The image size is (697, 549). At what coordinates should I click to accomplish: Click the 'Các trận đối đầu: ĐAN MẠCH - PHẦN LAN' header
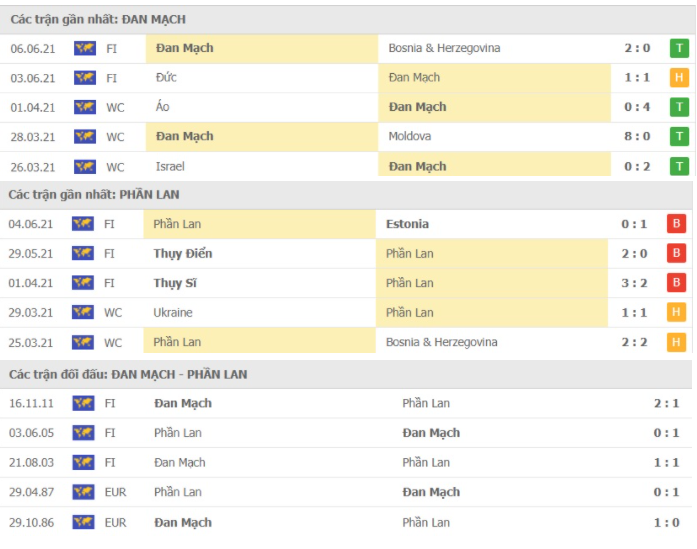click(x=128, y=374)
